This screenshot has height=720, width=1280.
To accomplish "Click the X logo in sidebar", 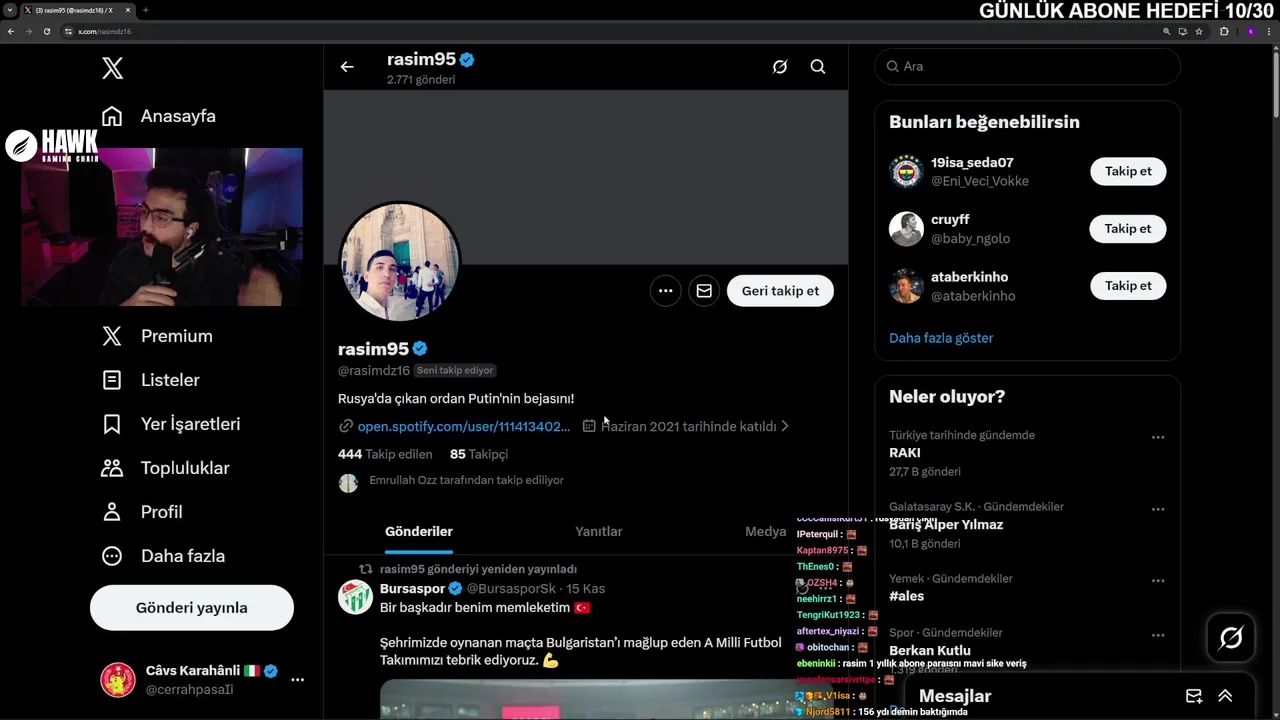I will coord(113,68).
